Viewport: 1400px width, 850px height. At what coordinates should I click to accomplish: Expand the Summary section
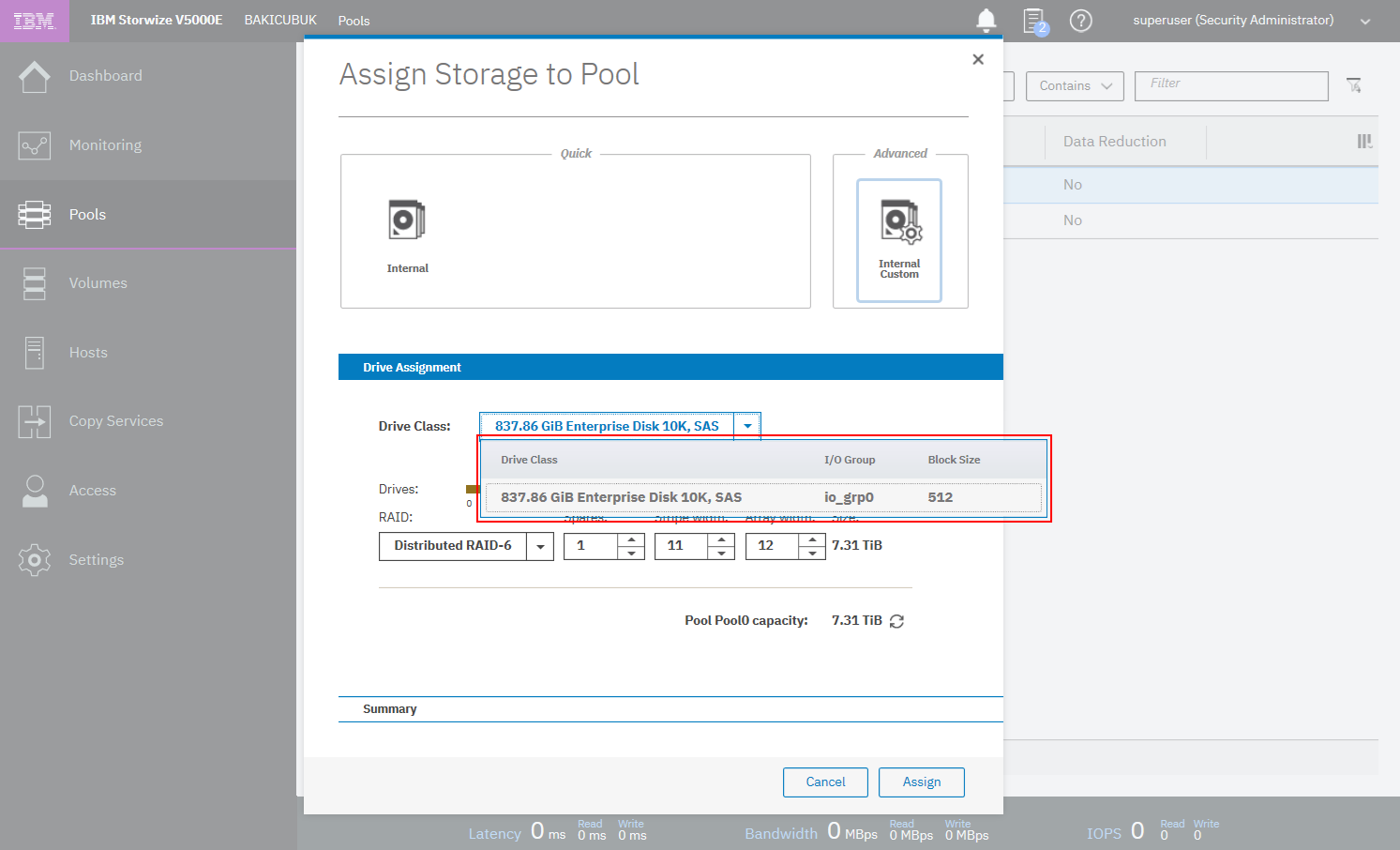(x=670, y=709)
